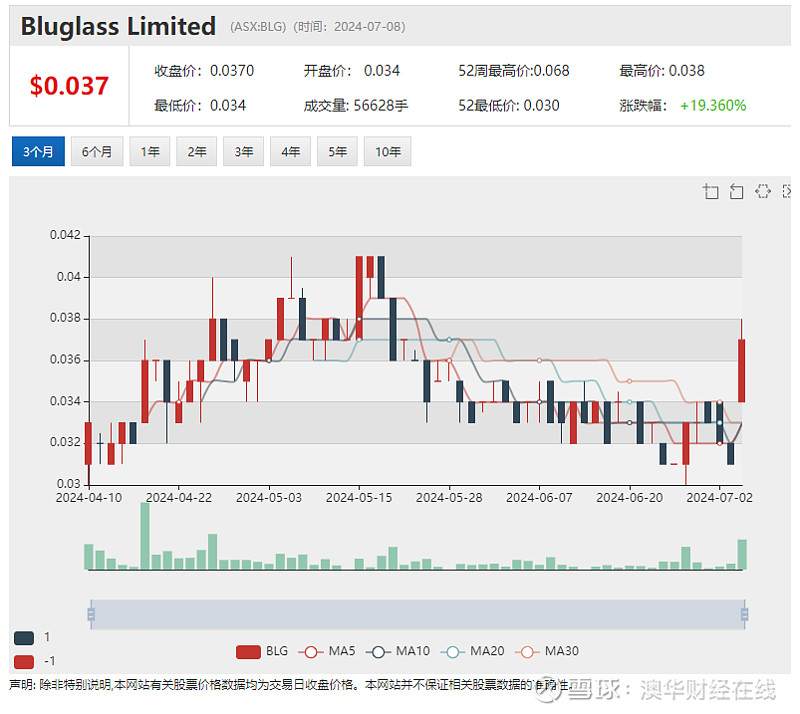Click the 5年 period option
This screenshot has width=800, height=714.
coord(337,151)
